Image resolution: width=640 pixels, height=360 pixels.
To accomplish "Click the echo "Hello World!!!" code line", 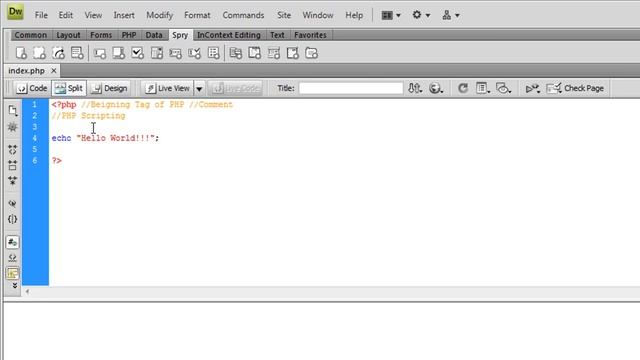I will pyautogui.click(x=105, y=138).
